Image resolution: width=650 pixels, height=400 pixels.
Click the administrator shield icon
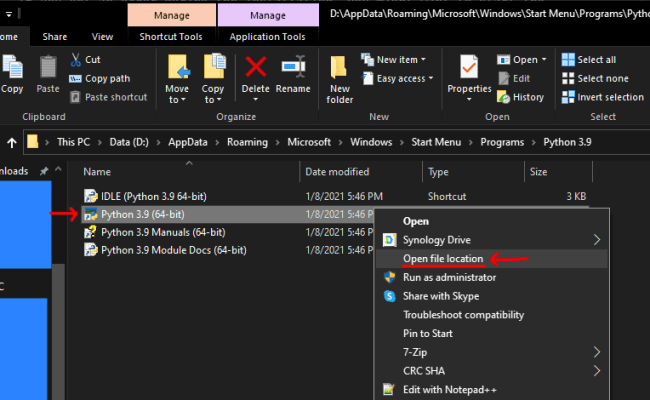tap(389, 277)
